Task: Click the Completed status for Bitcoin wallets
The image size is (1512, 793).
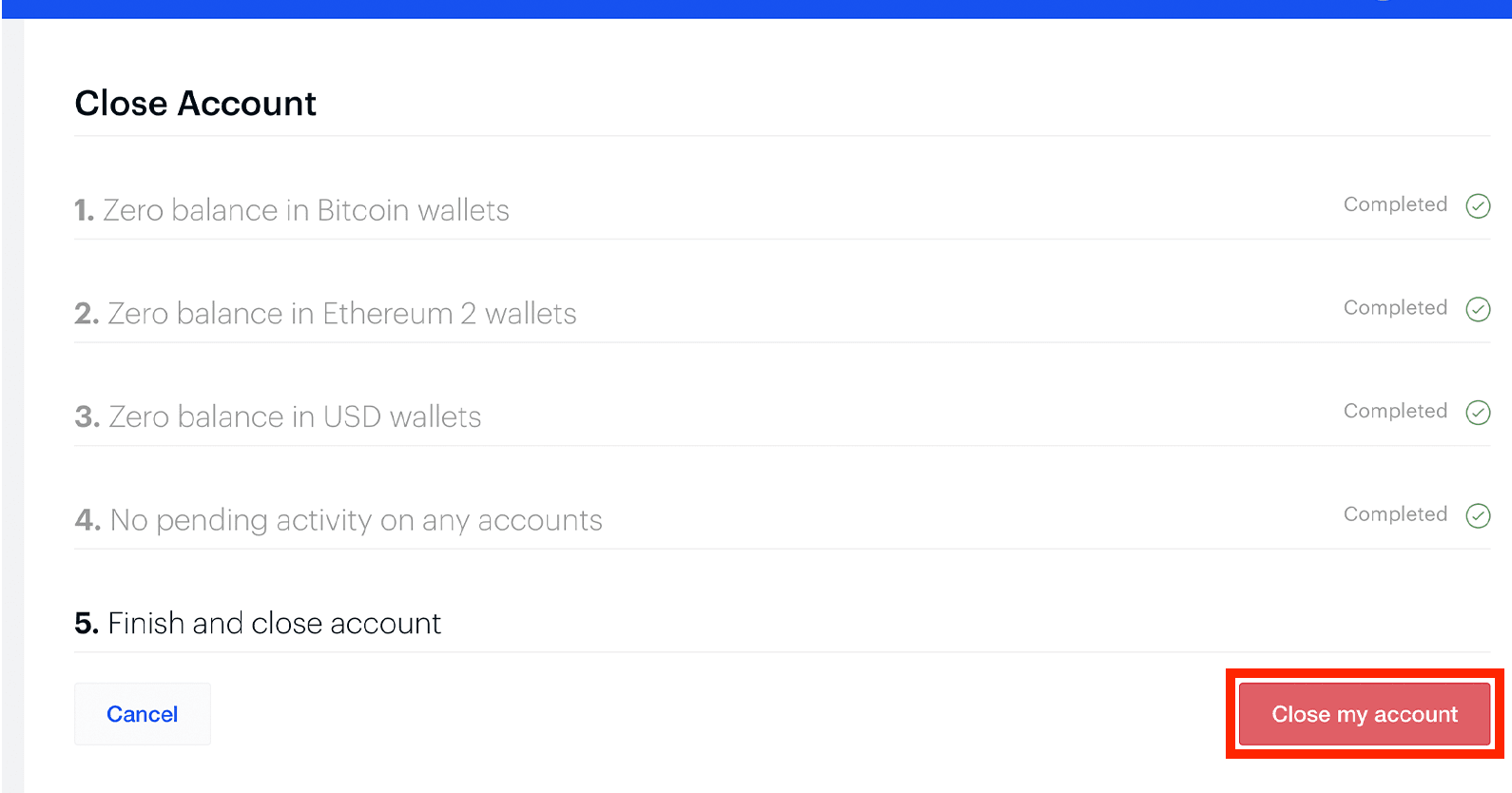Action: tap(1395, 204)
